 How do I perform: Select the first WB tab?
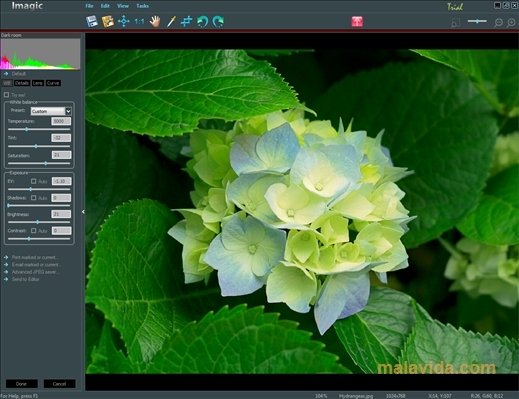(7, 83)
